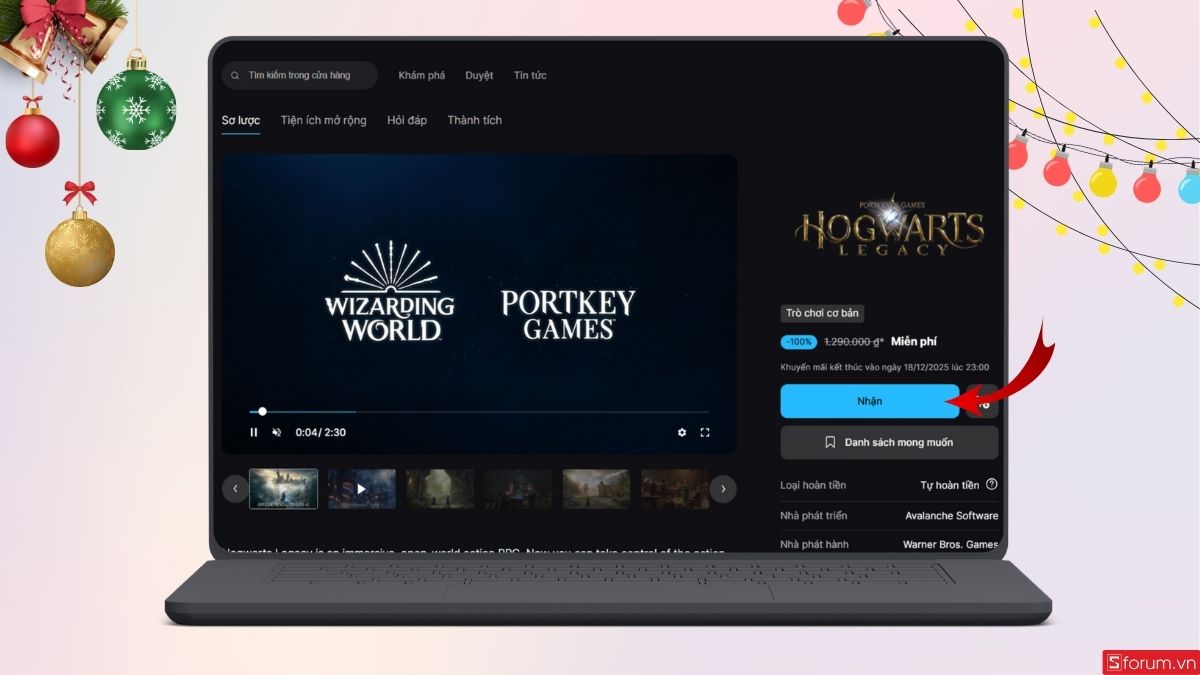
Task: Select the sixth screenshot thumbnail
Action: (x=675, y=489)
